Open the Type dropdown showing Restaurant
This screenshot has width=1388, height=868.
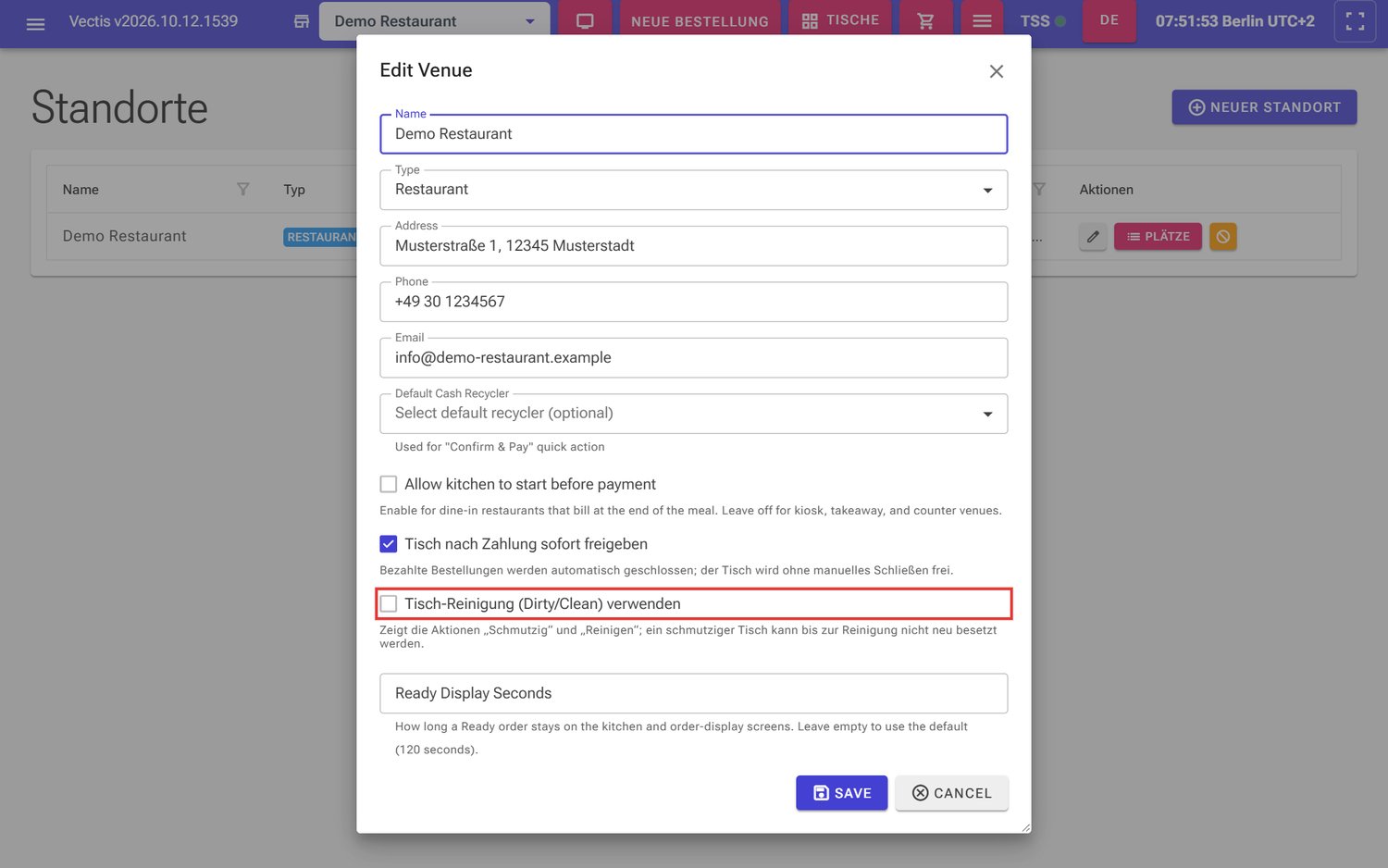(x=693, y=190)
